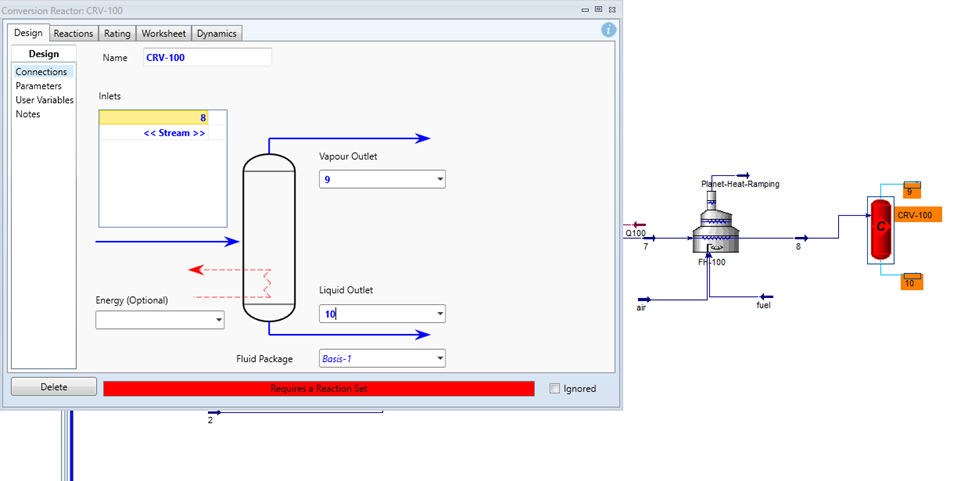This screenshot has height=481, width=975.
Task: Switch to the Design tab
Action: pyautogui.click(x=28, y=33)
